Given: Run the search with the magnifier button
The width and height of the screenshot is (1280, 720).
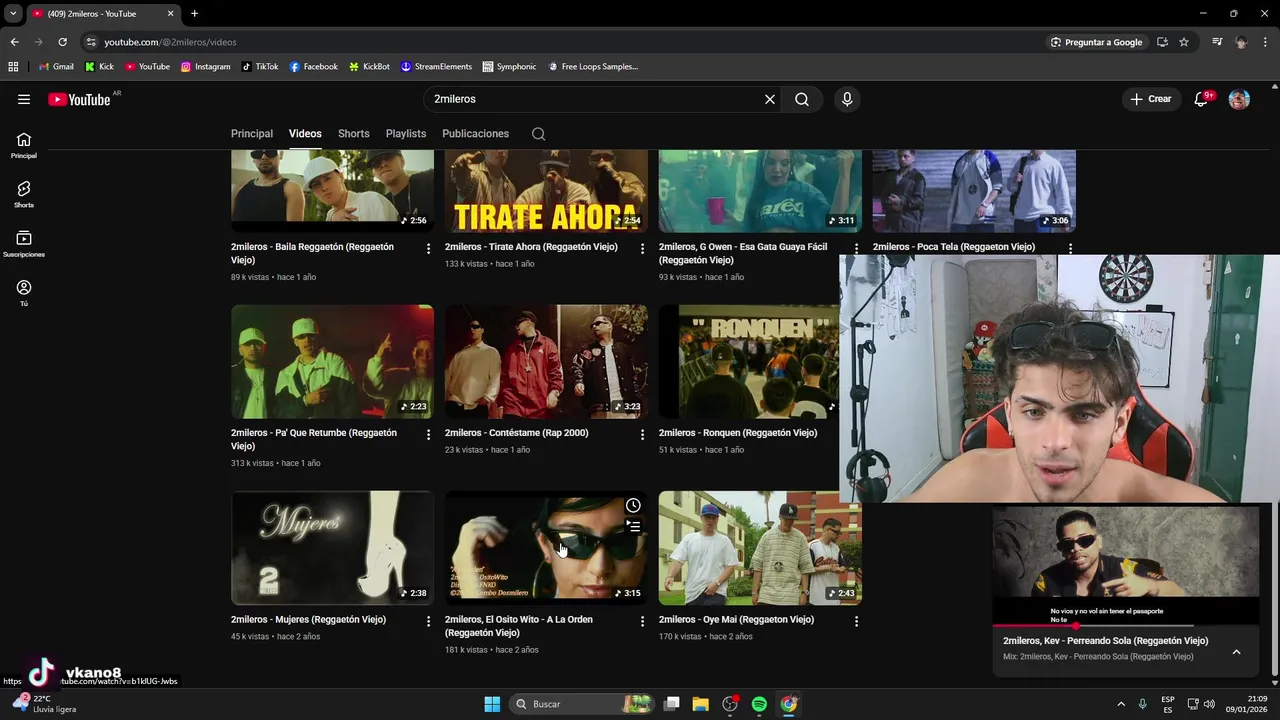Looking at the screenshot, I should tap(802, 99).
